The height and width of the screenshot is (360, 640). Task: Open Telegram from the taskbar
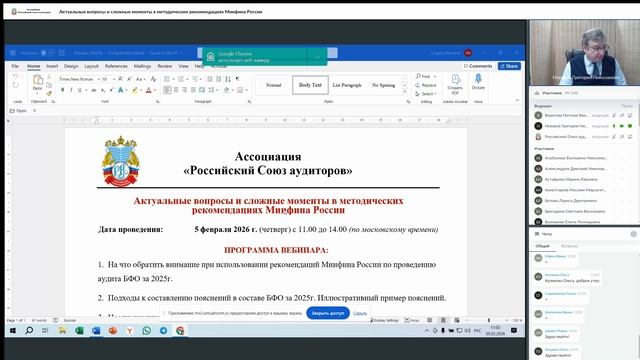pyautogui.click(x=163, y=331)
